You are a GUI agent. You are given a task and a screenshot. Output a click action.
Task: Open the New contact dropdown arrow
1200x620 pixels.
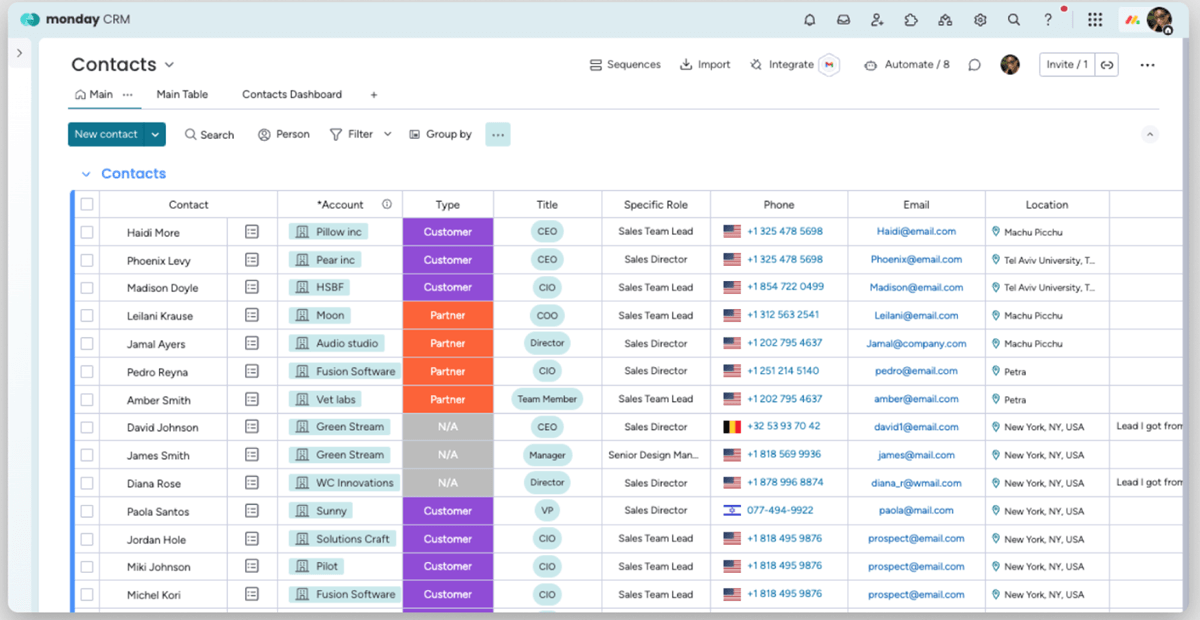[x=155, y=134]
